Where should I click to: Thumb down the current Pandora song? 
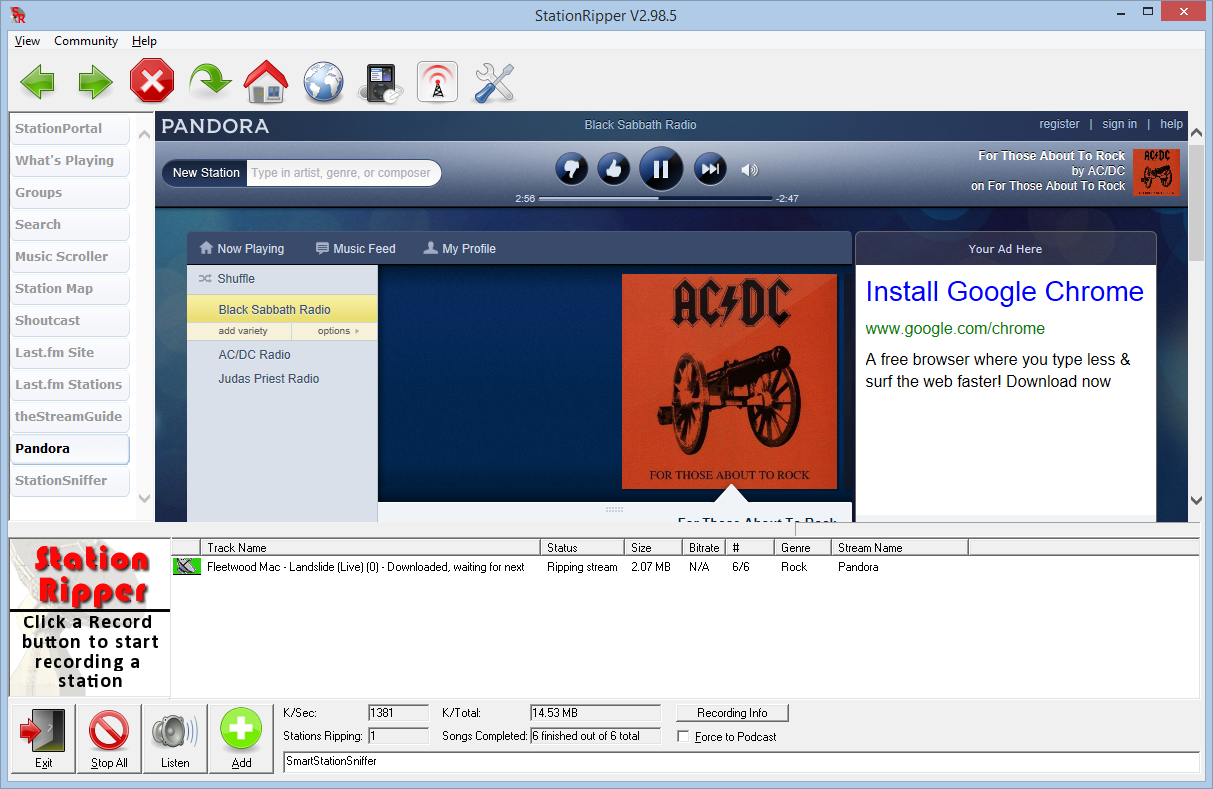pos(571,169)
